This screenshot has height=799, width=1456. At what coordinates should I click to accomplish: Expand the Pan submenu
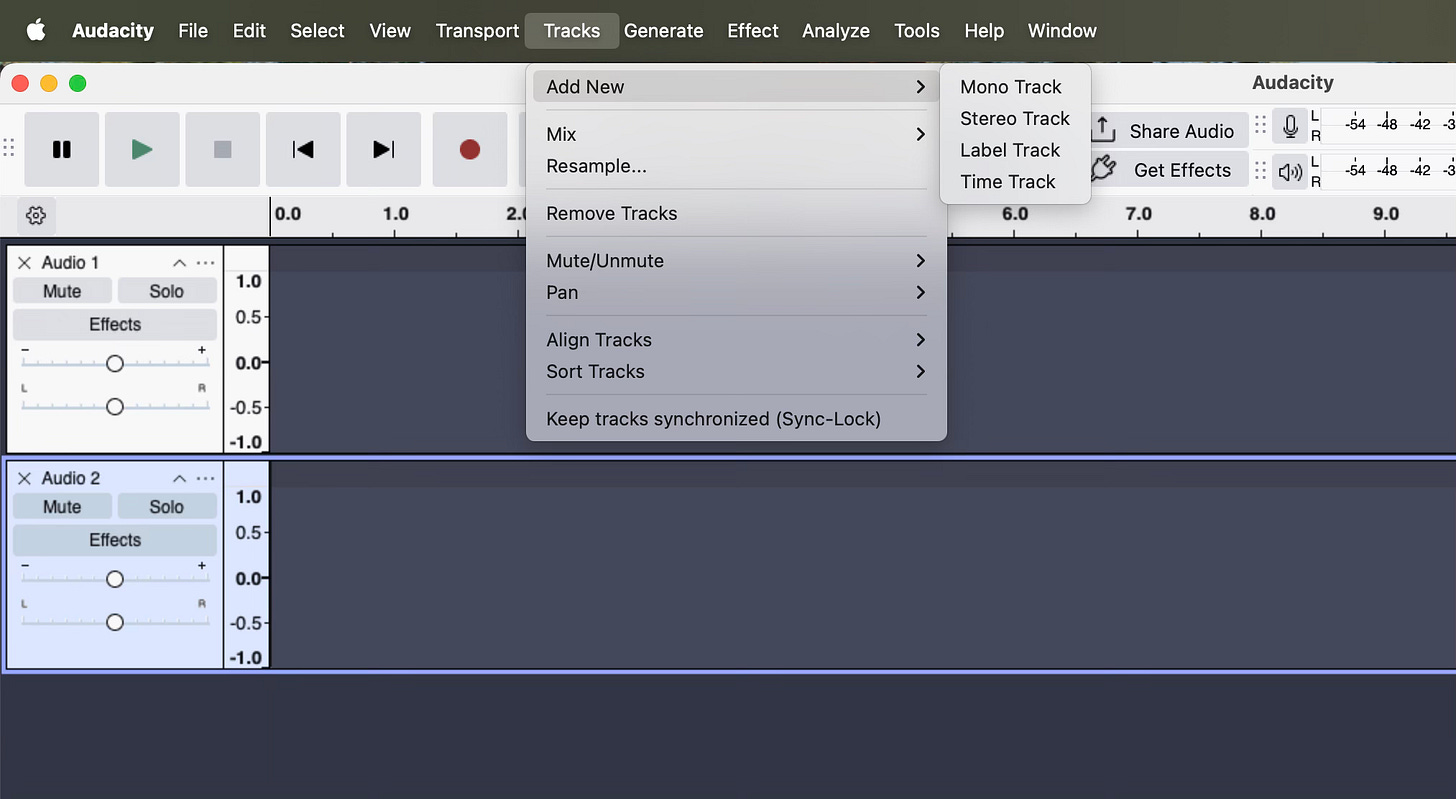pos(736,292)
